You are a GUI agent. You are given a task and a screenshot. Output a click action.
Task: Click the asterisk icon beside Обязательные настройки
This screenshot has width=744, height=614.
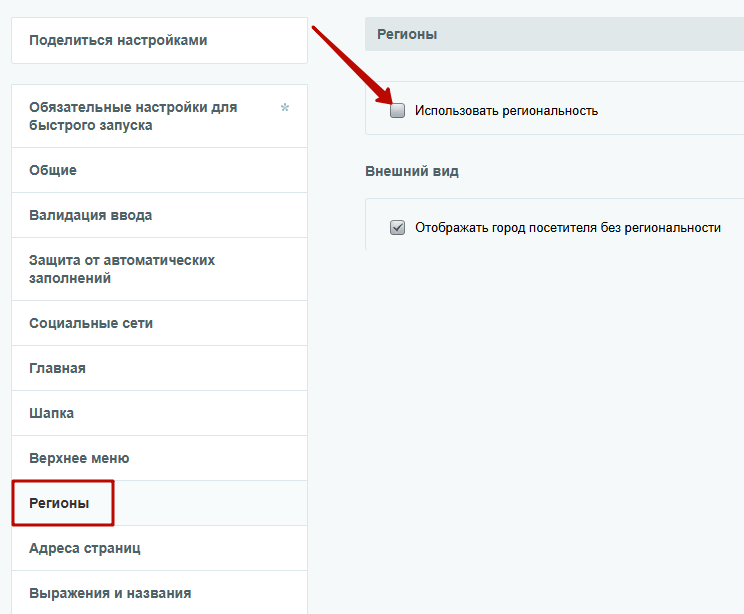[285, 107]
